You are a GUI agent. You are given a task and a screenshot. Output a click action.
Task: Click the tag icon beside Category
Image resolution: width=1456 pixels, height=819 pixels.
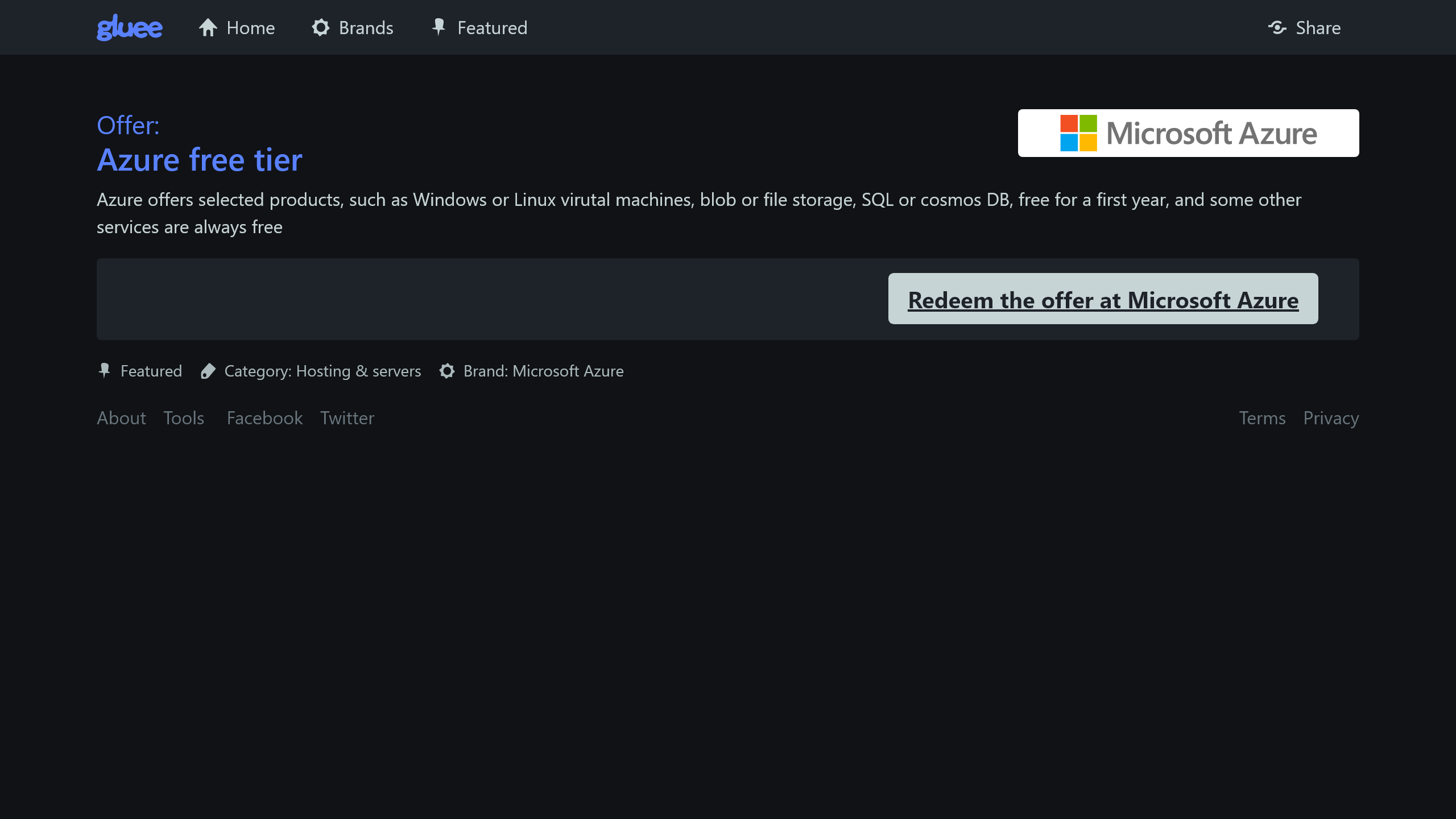click(208, 371)
